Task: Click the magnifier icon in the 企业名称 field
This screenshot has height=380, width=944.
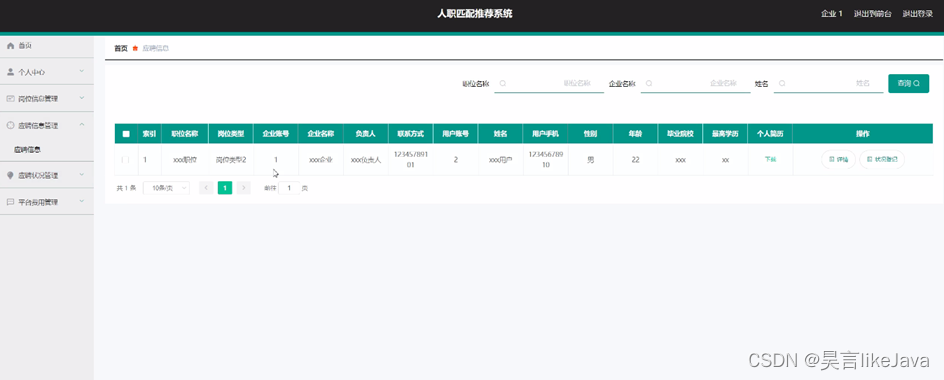Action: [649, 84]
